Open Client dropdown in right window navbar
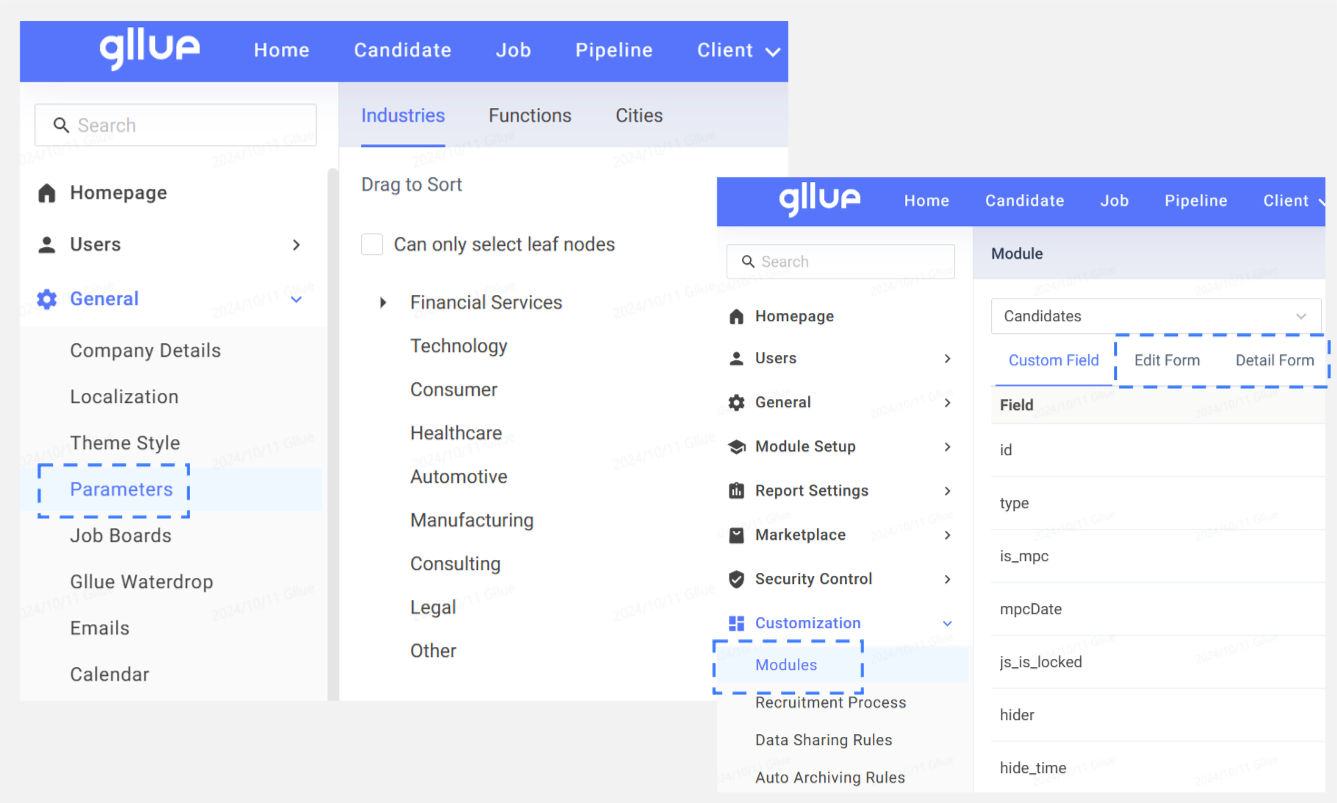Image resolution: width=1337 pixels, height=803 pixels. click(x=1294, y=201)
